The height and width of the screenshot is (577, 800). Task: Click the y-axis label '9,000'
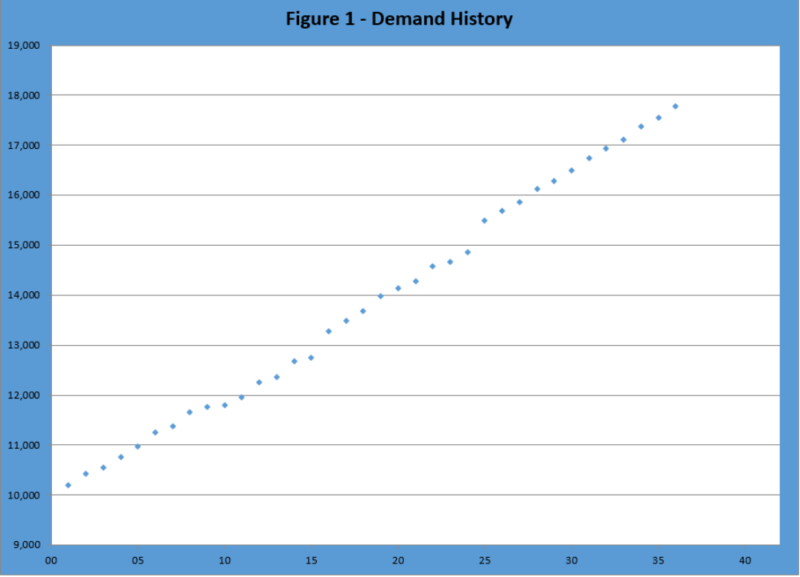coord(26,545)
